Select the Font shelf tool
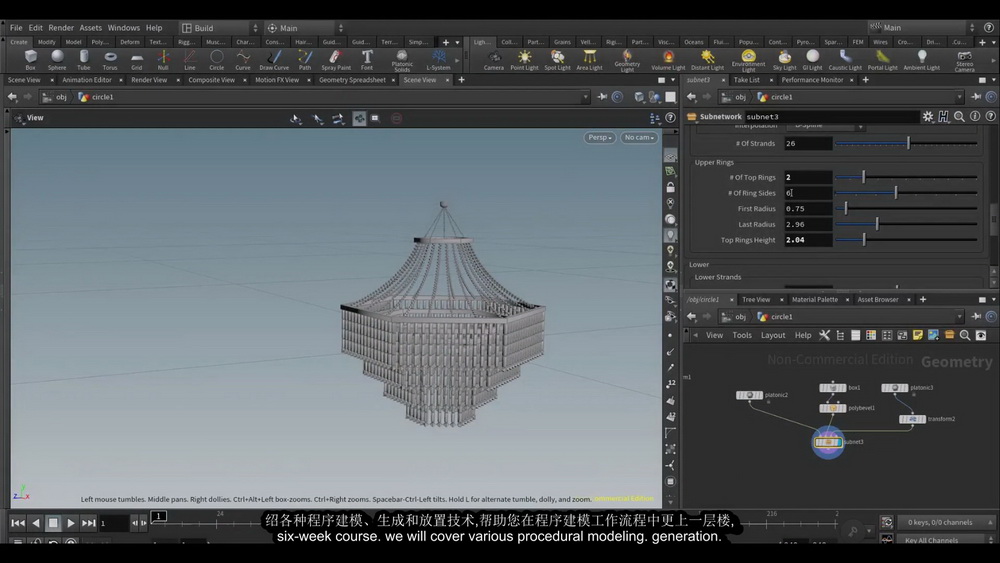 tap(367, 60)
